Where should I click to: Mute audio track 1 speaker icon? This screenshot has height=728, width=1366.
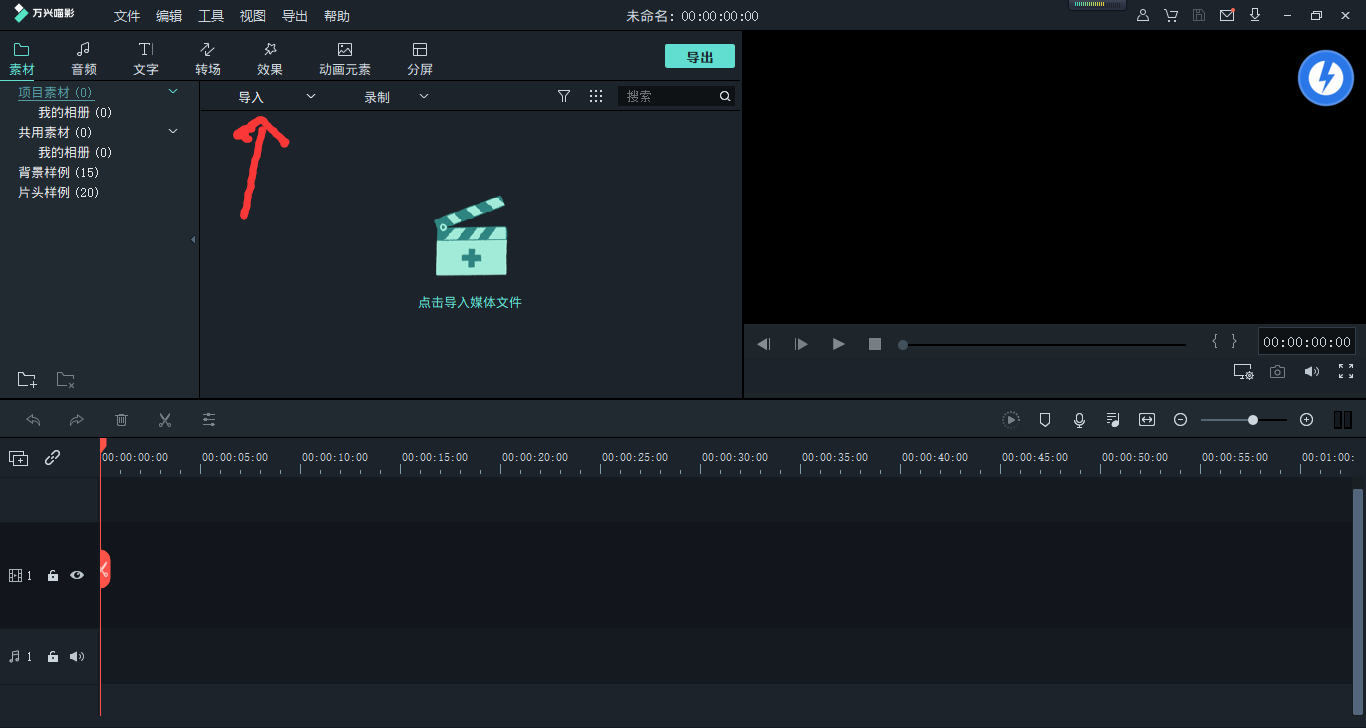77,657
